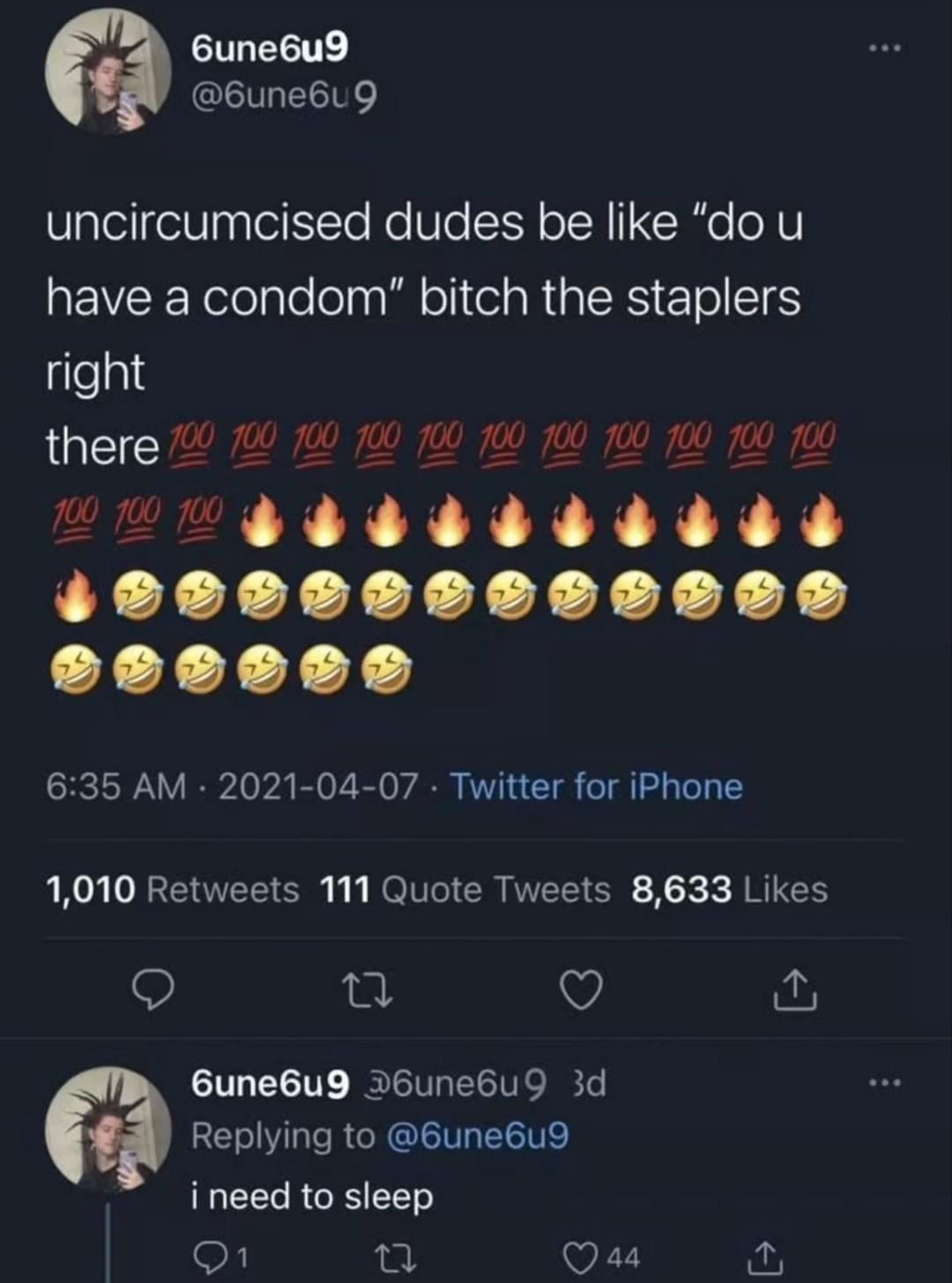Open more options menu on main tweet
Viewport: 952px width, 1283px height.
point(884,49)
